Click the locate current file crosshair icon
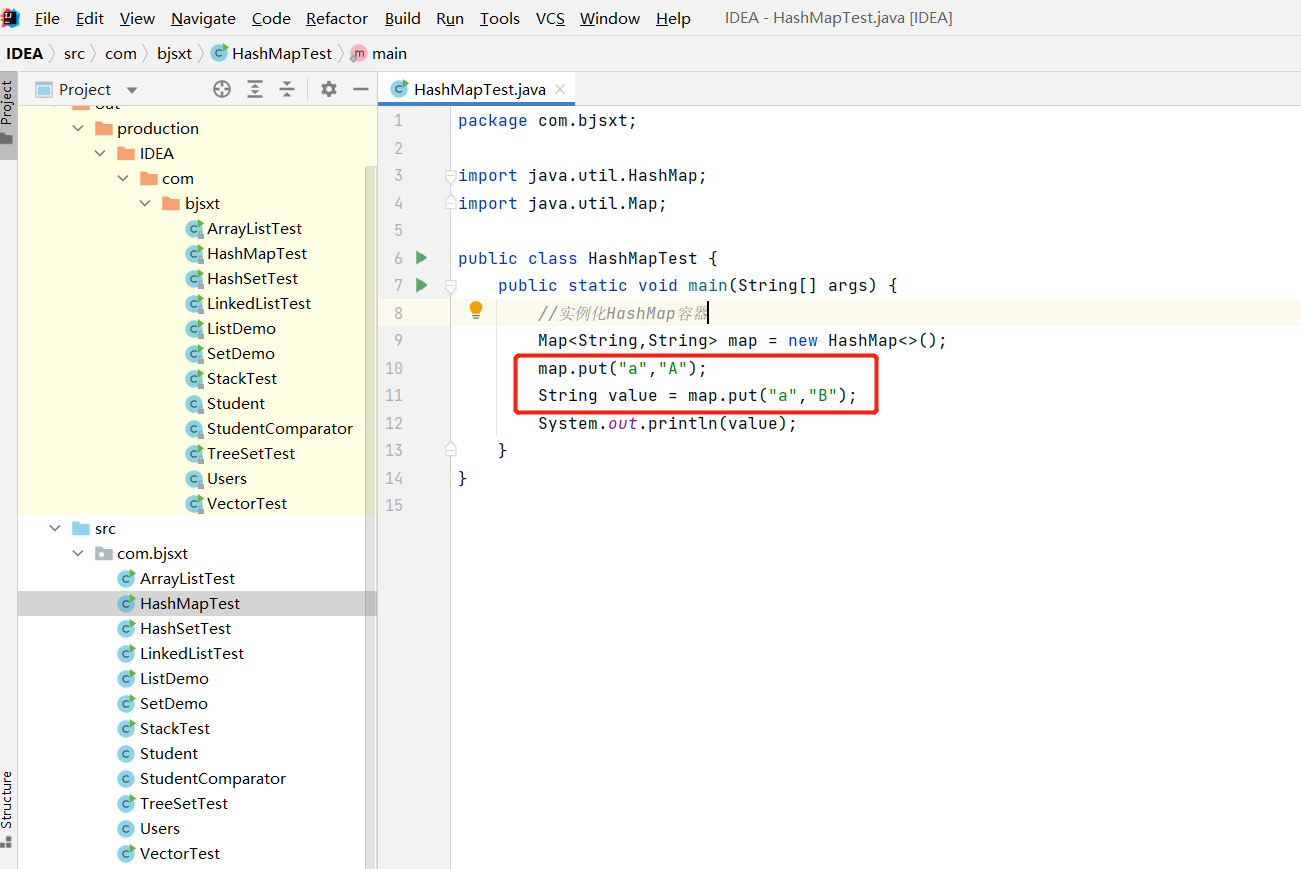 (x=222, y=89)
